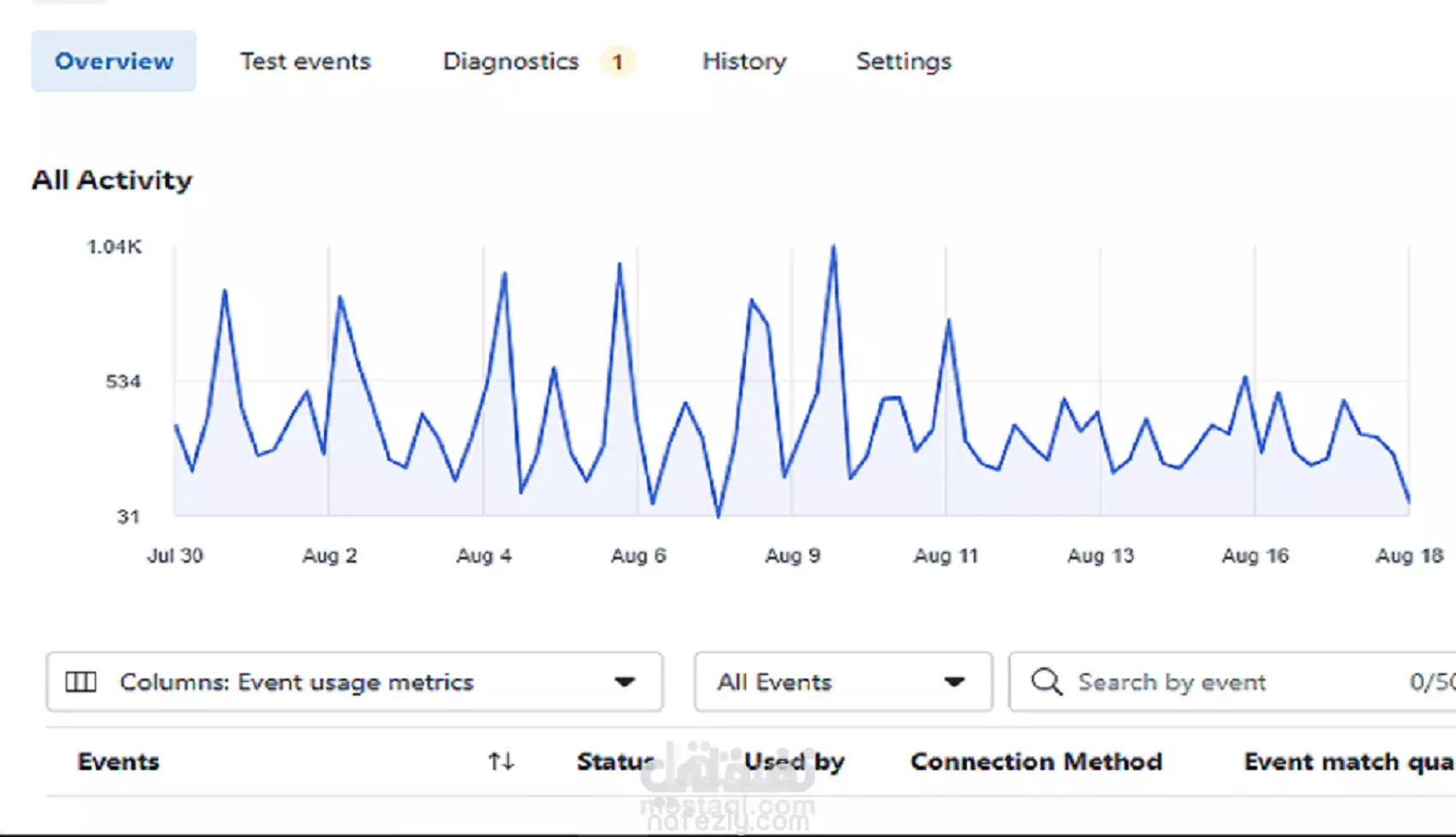Click the Connection Method column header

pyautogui.click(x=1035, y=761)
